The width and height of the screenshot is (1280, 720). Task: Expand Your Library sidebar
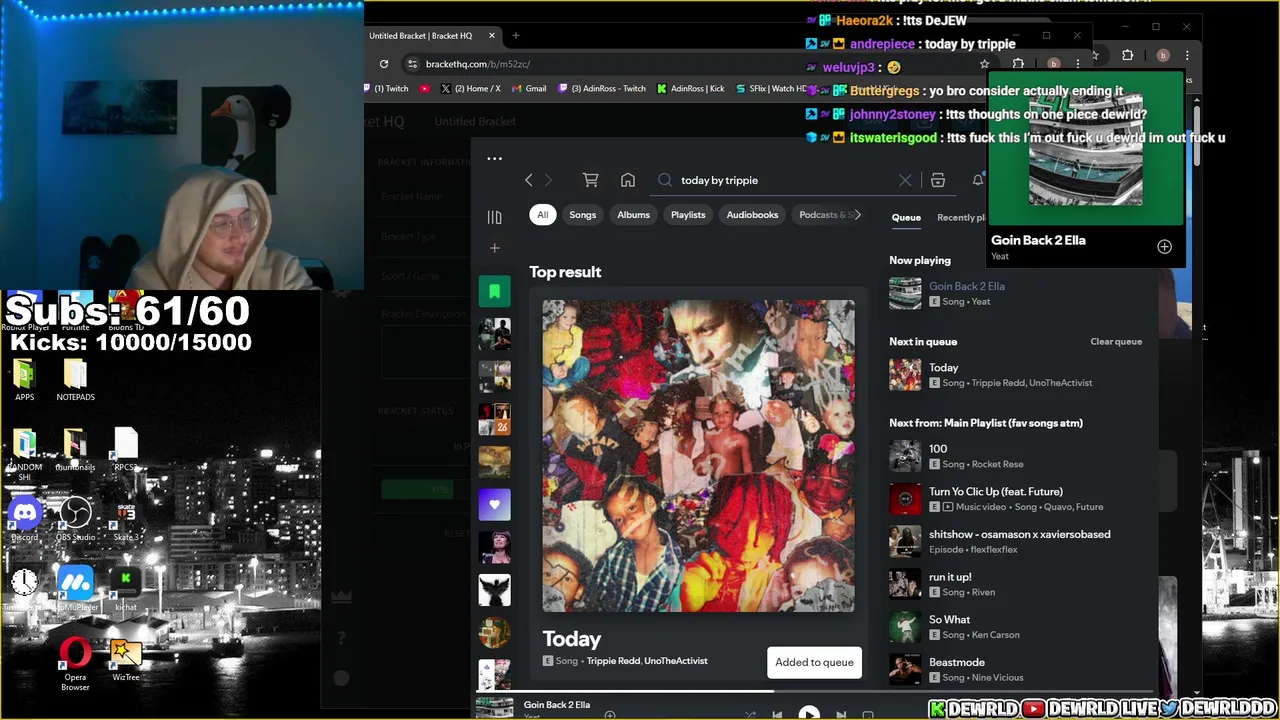pyautogui.click(x=494, y=217)
